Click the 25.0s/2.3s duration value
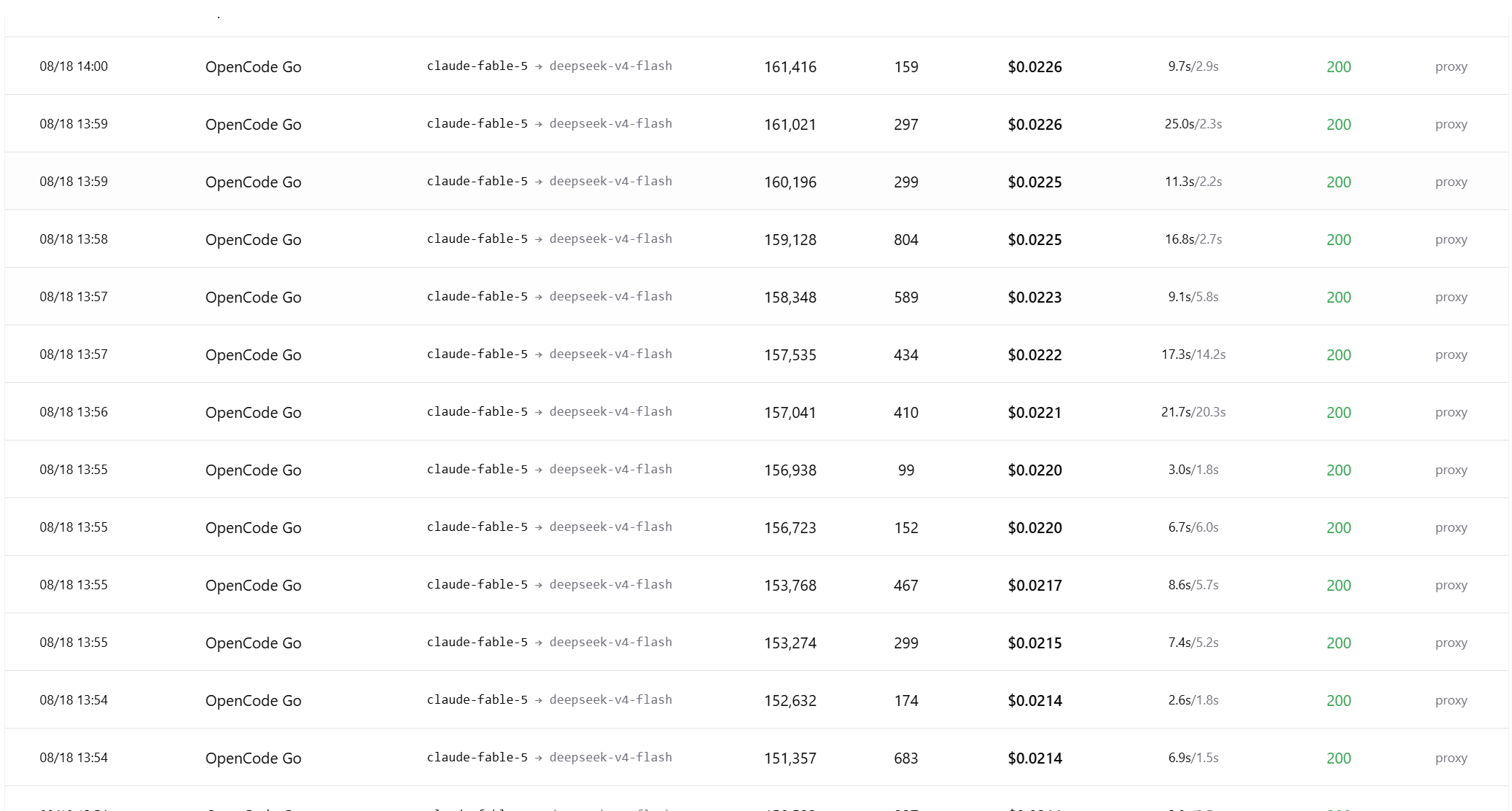 pos(1193,124)
